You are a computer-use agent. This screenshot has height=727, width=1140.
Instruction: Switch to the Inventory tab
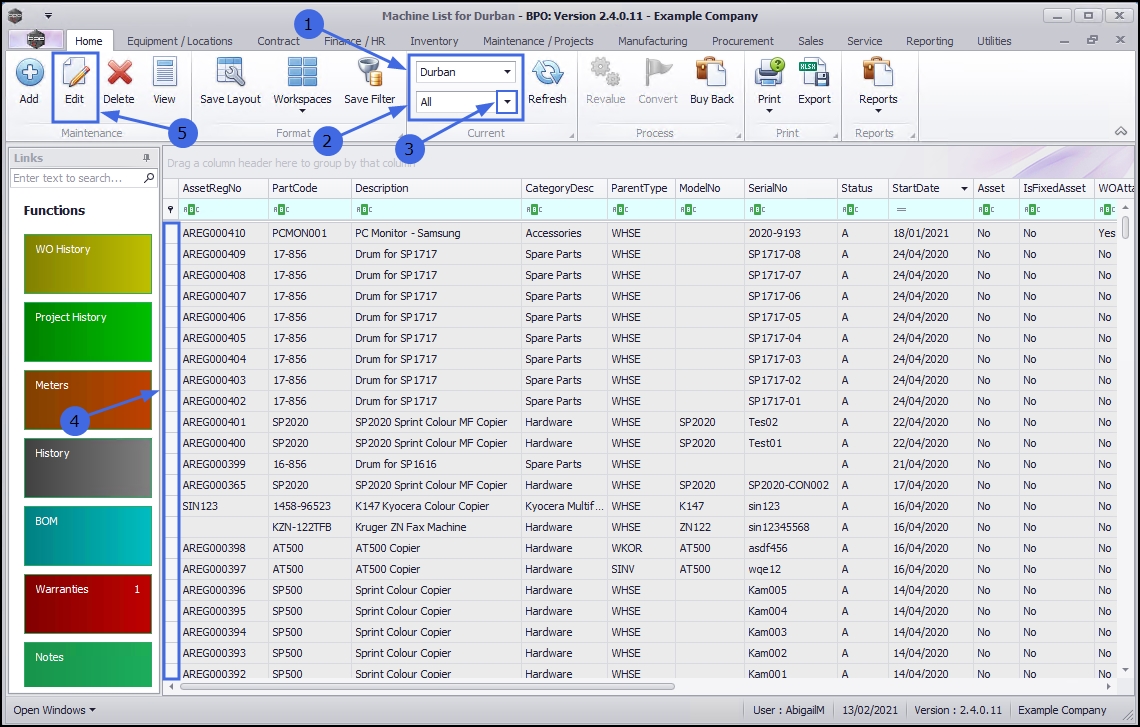pos(434,41)
